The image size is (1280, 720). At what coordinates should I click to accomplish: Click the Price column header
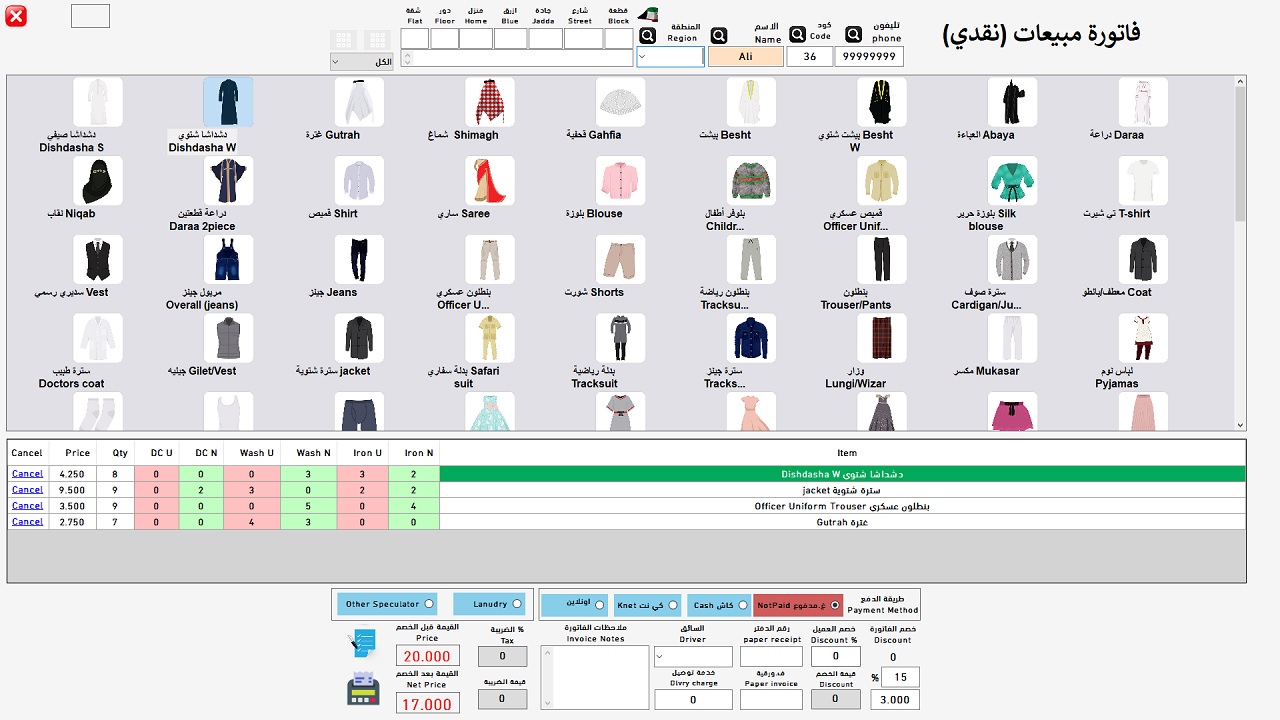[77, 453]
